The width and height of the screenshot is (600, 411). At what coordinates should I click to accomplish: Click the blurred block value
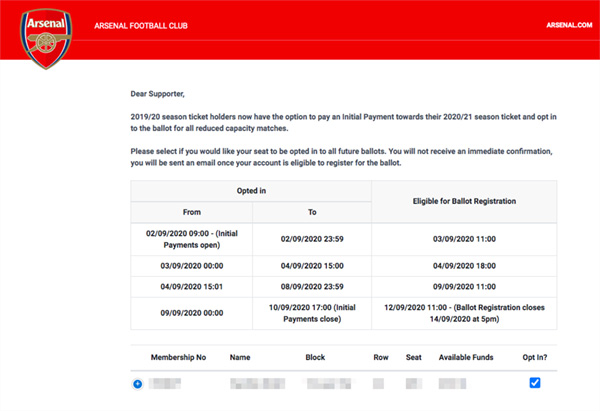[x=329, y=383]
